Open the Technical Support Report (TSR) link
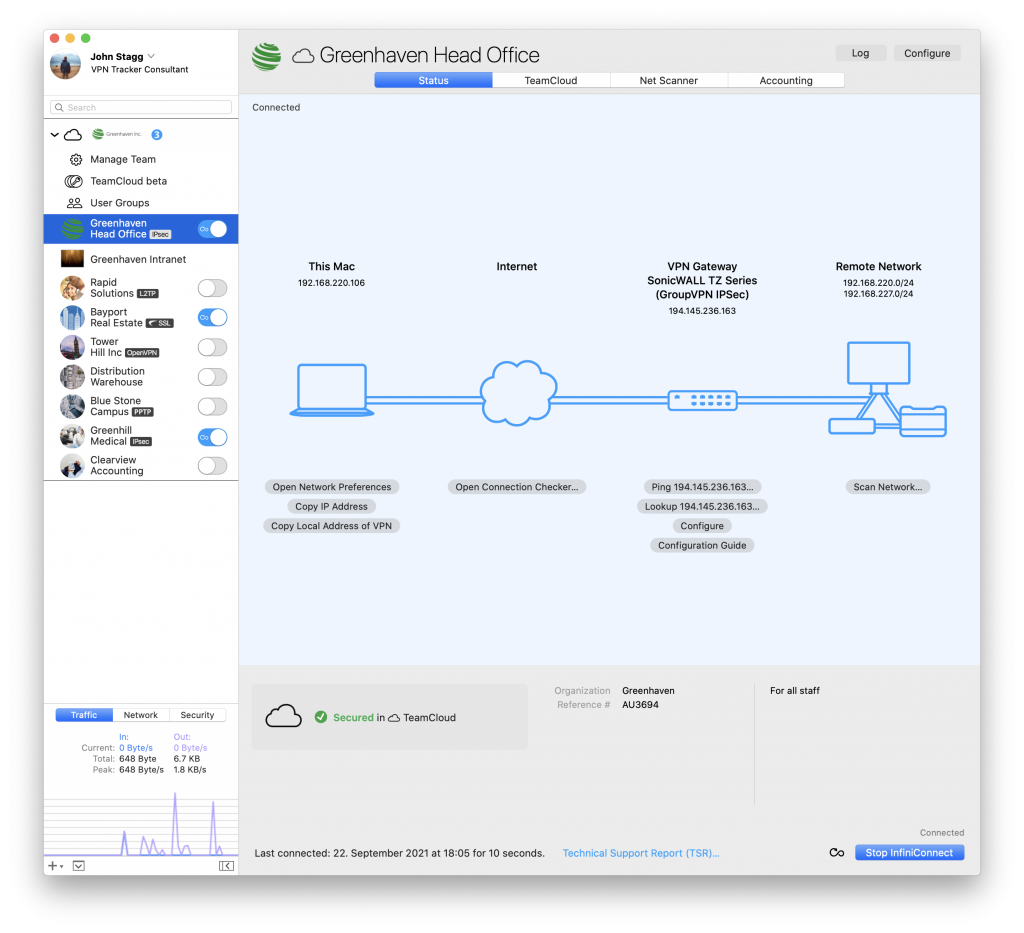 click(641, 853)
